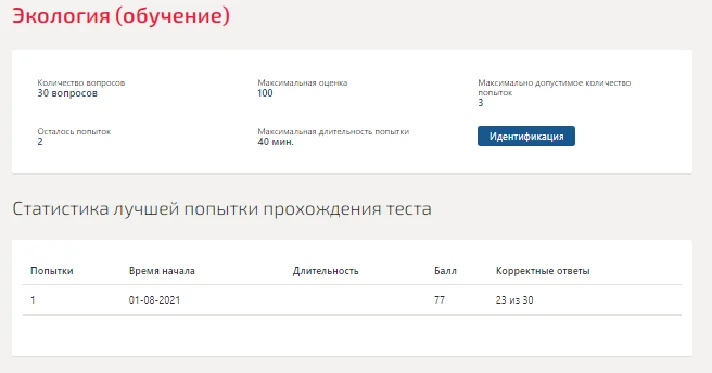Click the Максимальная длительность попытки label
The height and width of the screenshot is (373, 712).
[333, 131]
